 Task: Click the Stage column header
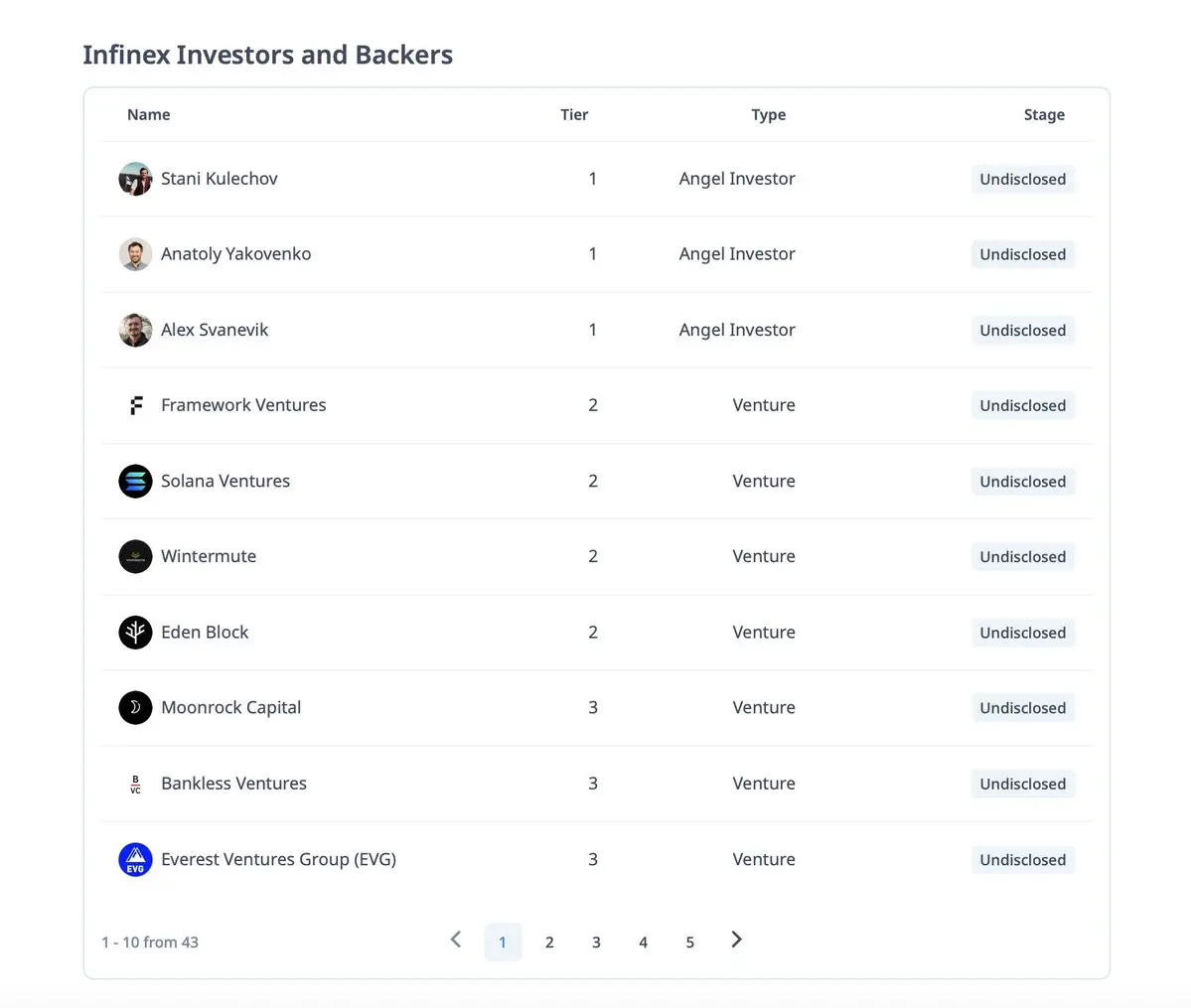(1044, 114)
